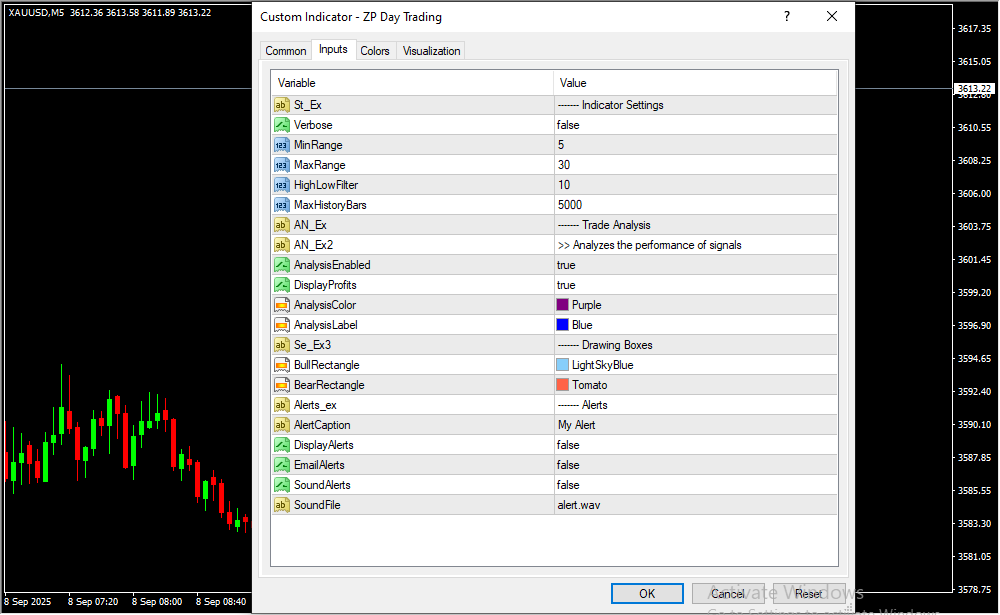The image size is (1000, 615).
Task: Click the boolean icon next to EmailAlerts
Action: [x=281, y=465]
